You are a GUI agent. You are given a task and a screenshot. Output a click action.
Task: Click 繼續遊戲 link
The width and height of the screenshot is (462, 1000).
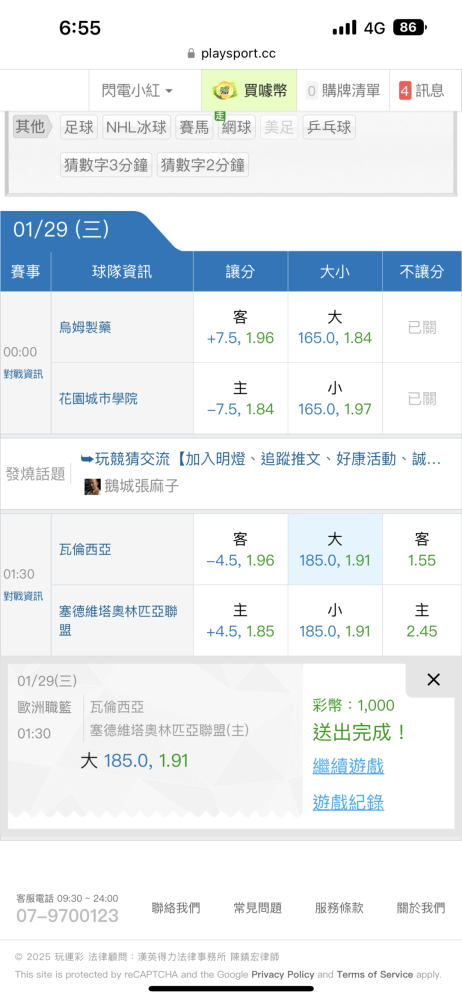click(348, 765)
